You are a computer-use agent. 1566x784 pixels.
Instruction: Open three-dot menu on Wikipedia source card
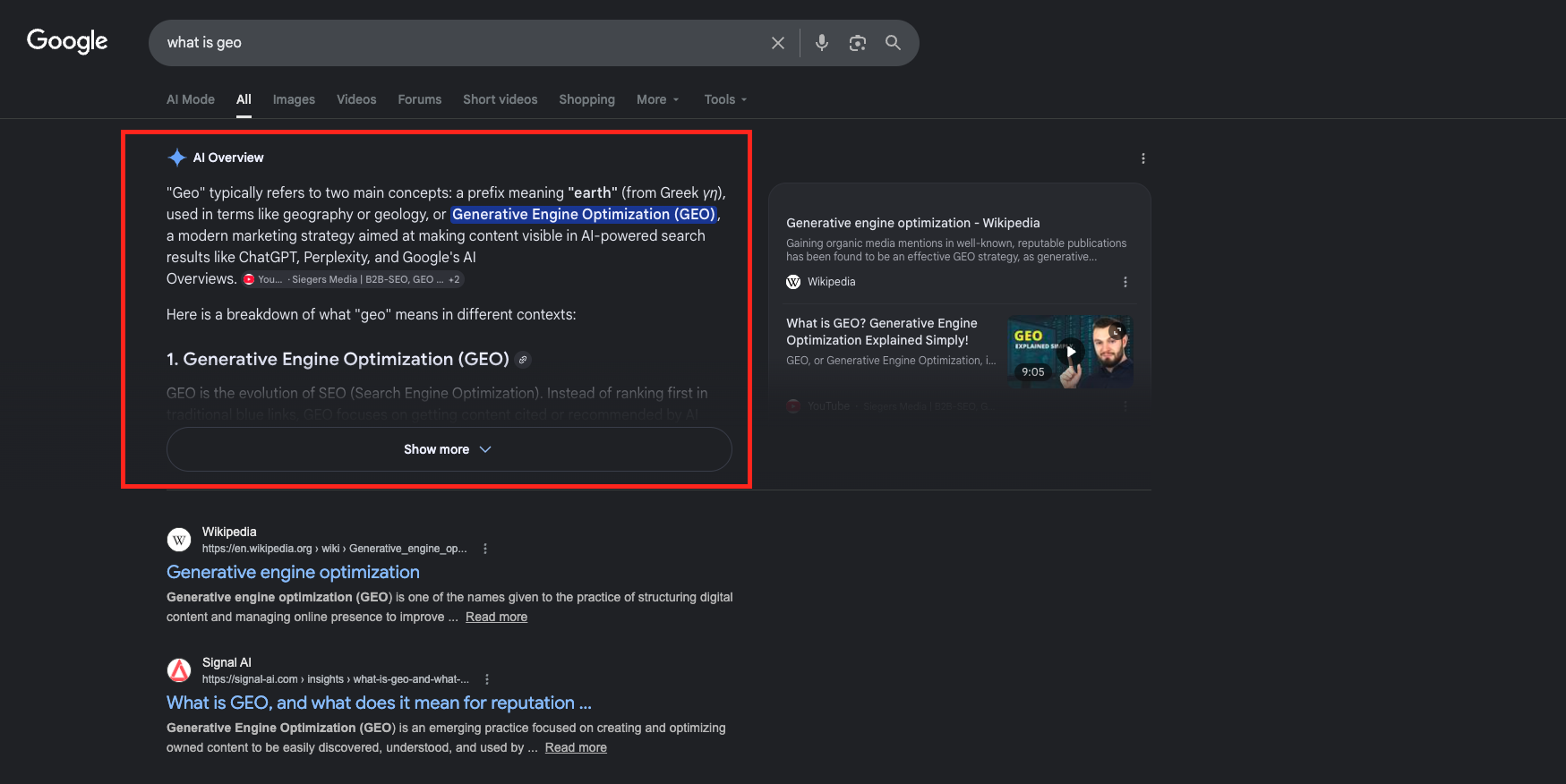[1125, 282]
